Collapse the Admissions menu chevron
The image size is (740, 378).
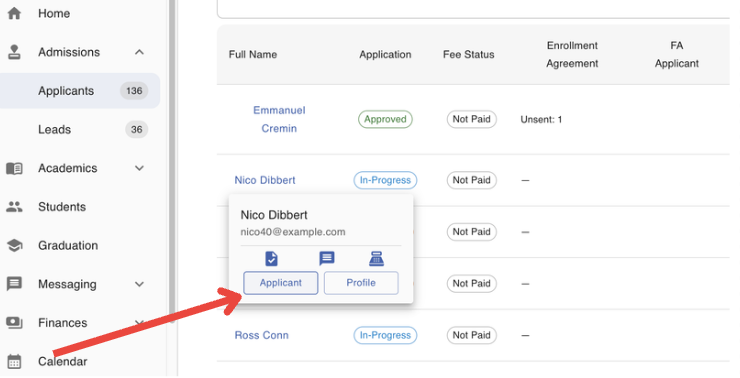(139, 52)
